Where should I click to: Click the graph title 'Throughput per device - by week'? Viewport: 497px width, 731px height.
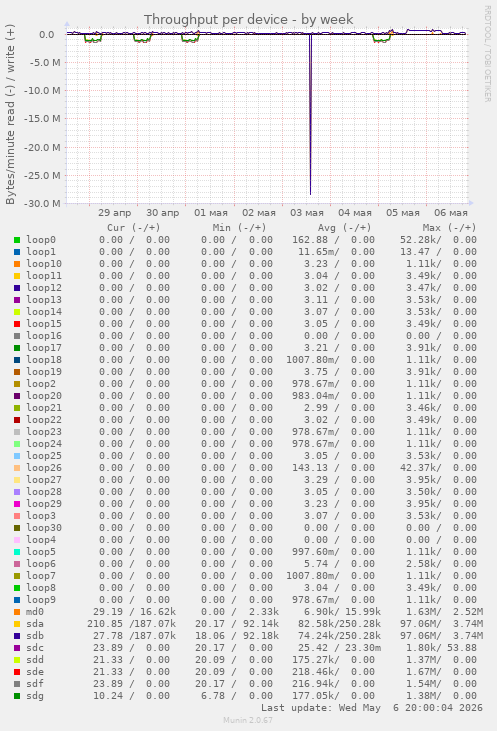[248, 20]
